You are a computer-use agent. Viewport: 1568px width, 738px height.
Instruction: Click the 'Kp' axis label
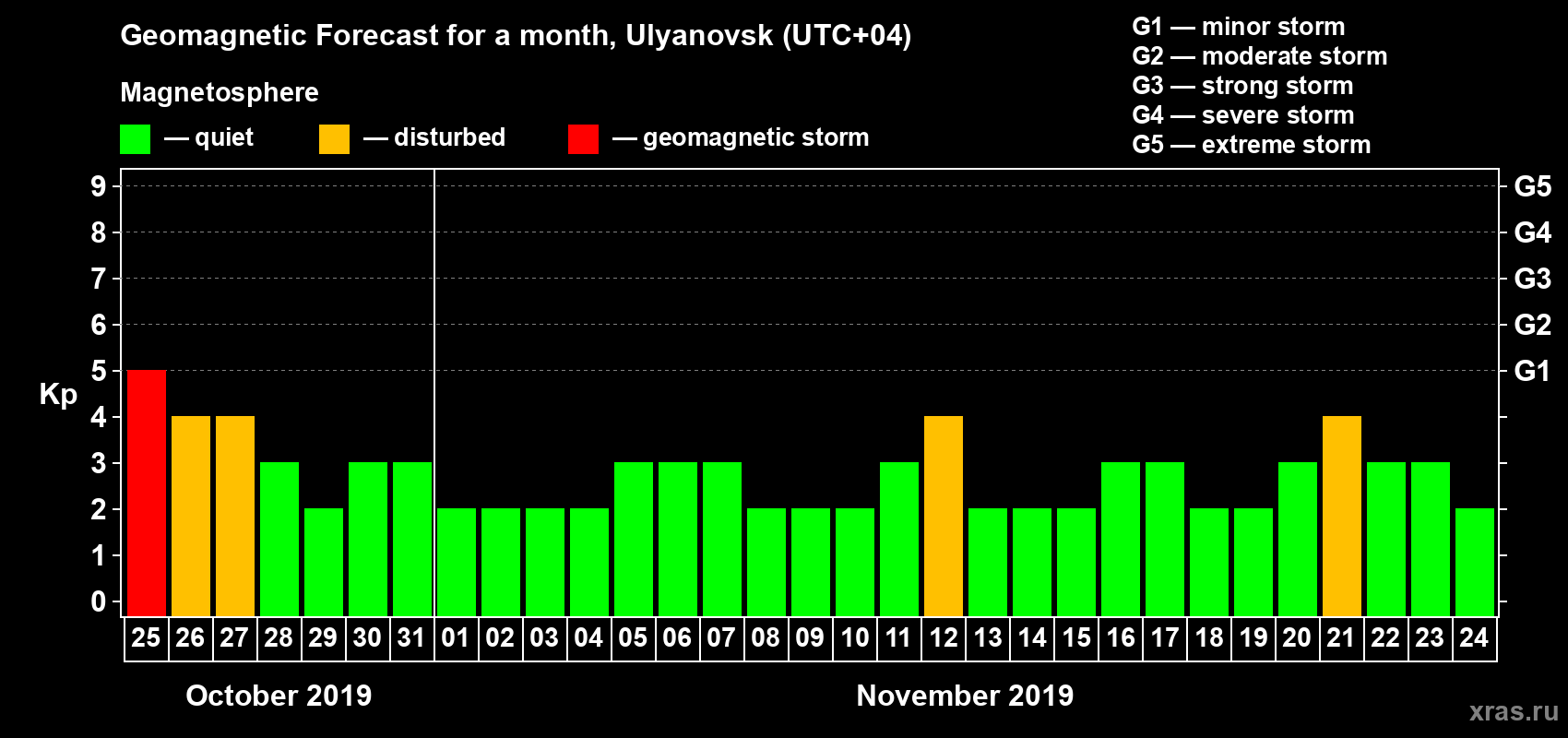58,395
